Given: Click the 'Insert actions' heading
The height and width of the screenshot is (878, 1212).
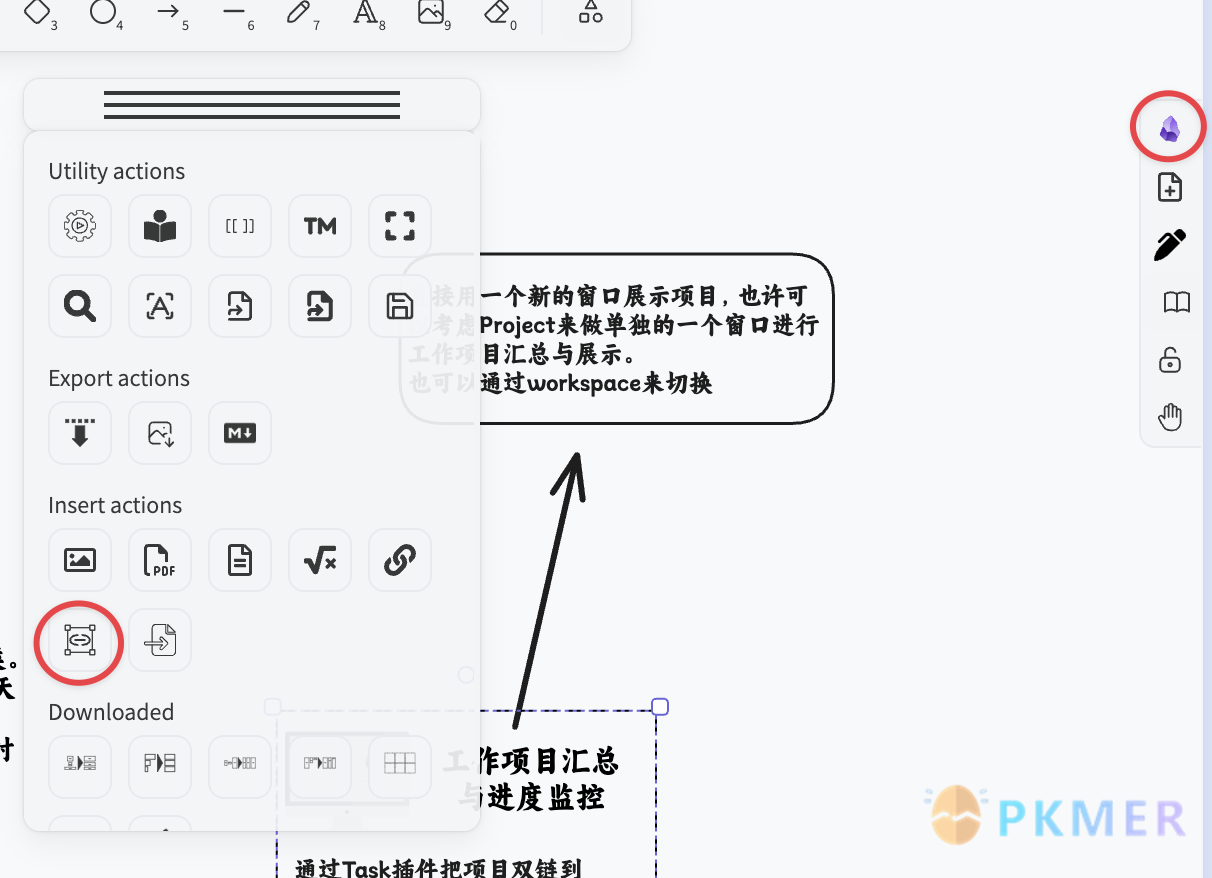Looking at the screenshot, I should pos(115,505).
